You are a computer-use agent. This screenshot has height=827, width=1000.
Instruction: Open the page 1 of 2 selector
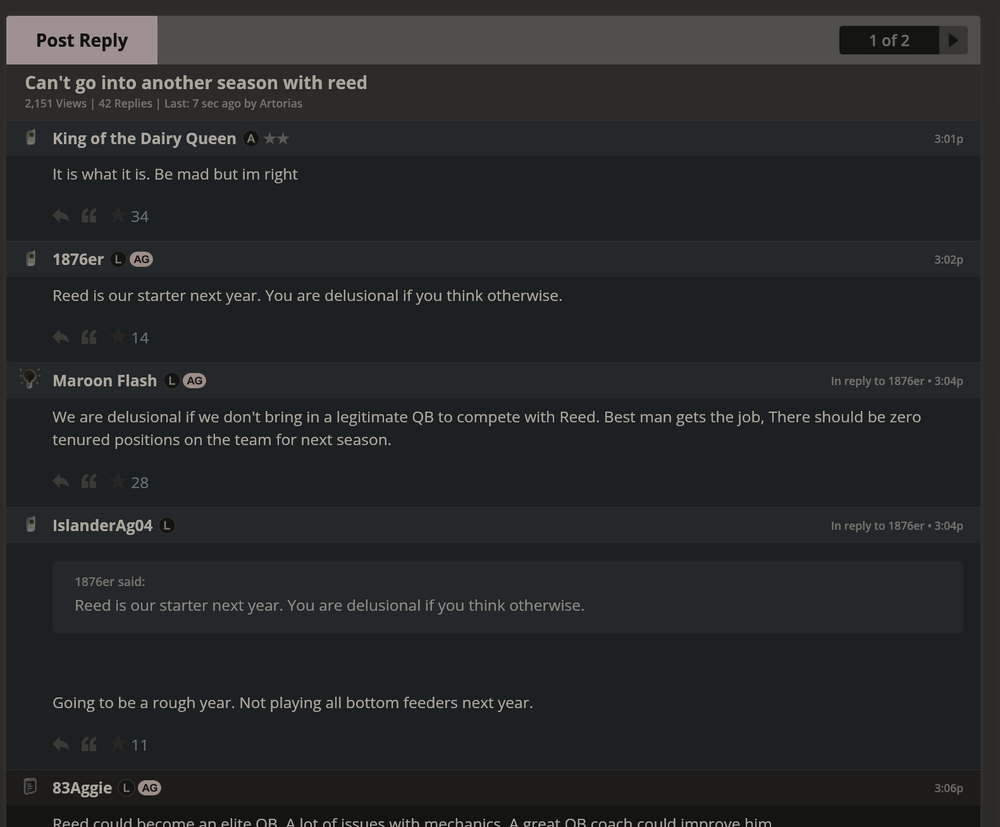click(x=889, y=40)
